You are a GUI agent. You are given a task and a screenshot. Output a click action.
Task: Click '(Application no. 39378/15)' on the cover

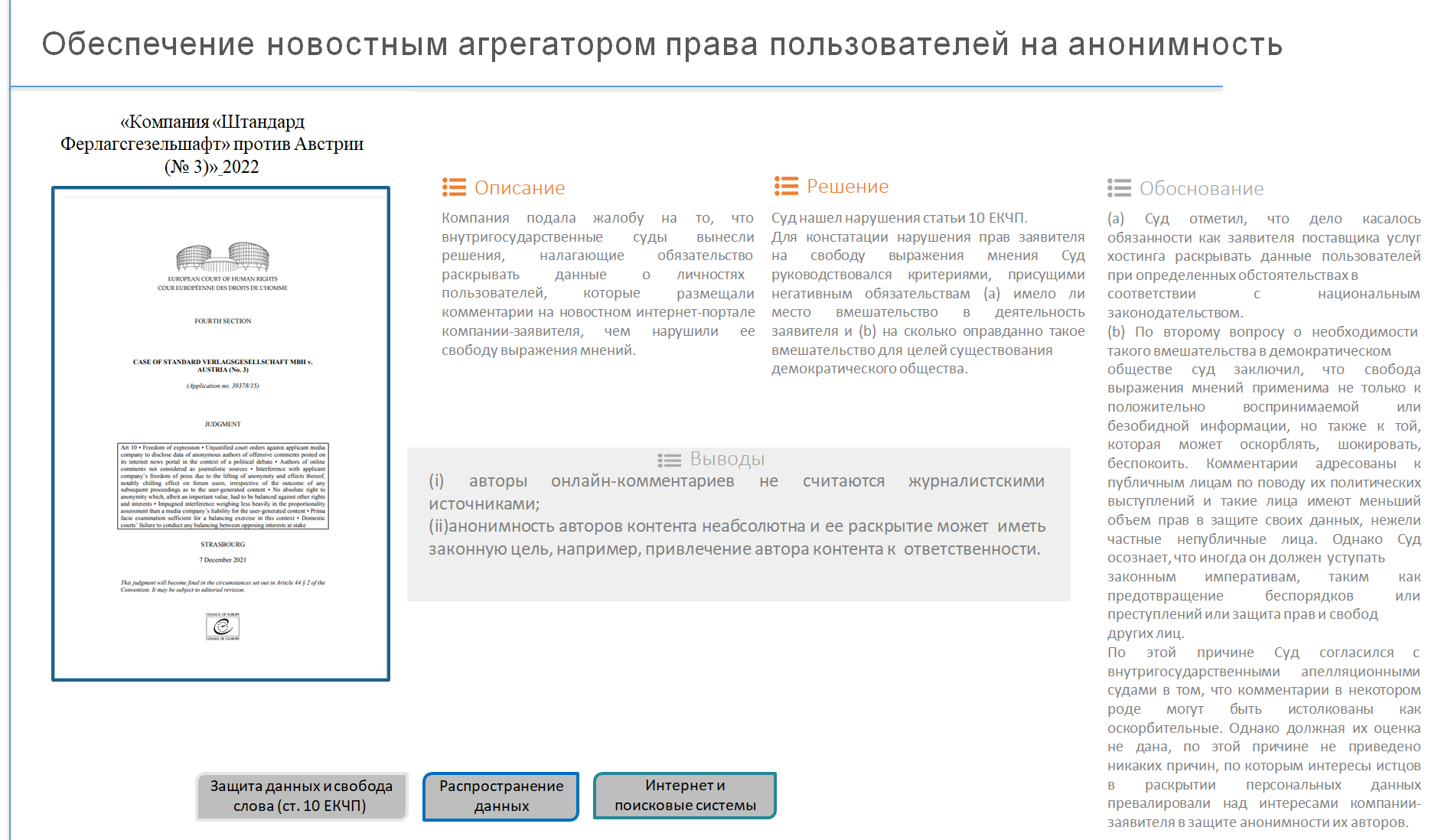click(223, 386)
